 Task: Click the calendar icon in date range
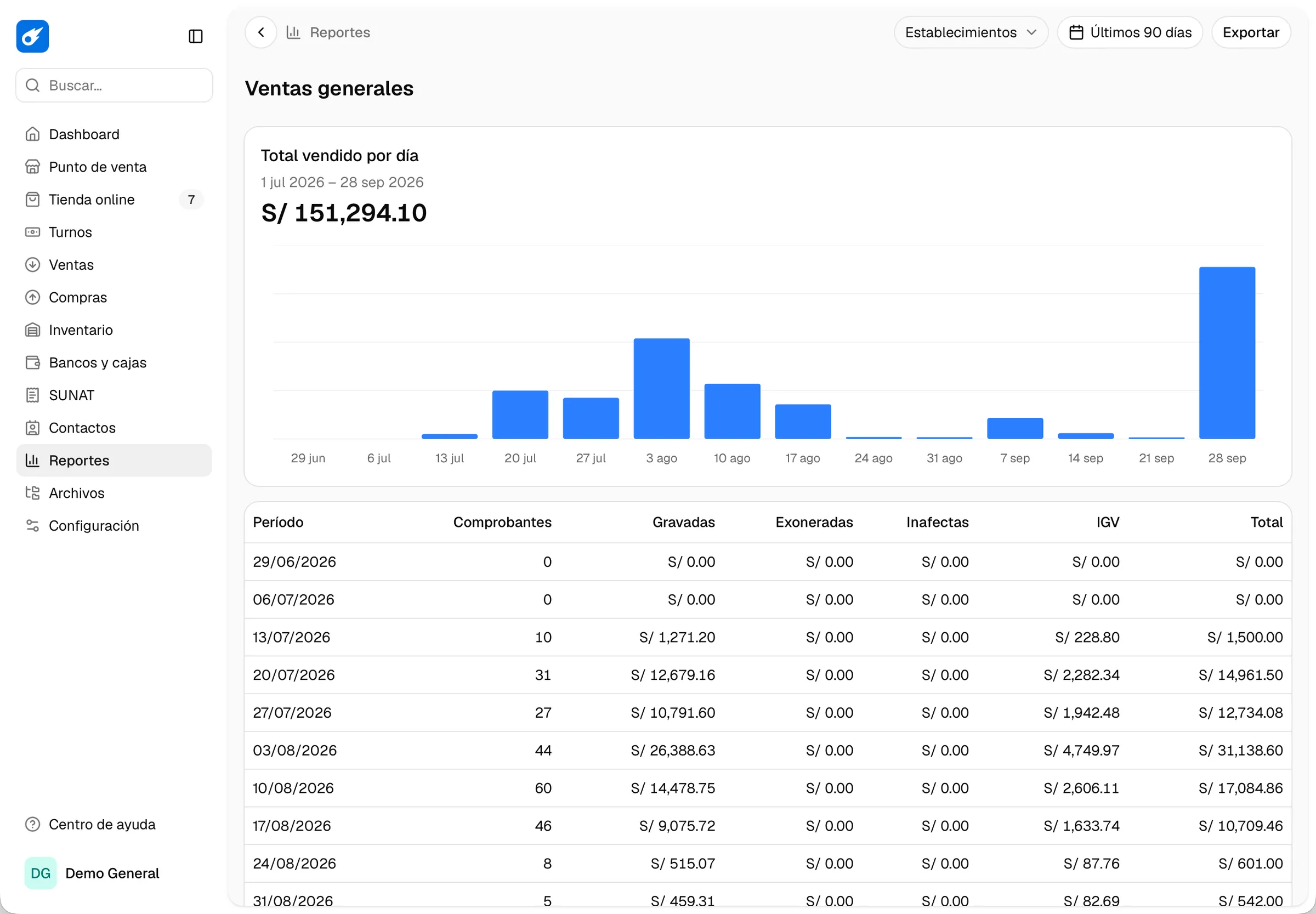tap(1076, 32)
